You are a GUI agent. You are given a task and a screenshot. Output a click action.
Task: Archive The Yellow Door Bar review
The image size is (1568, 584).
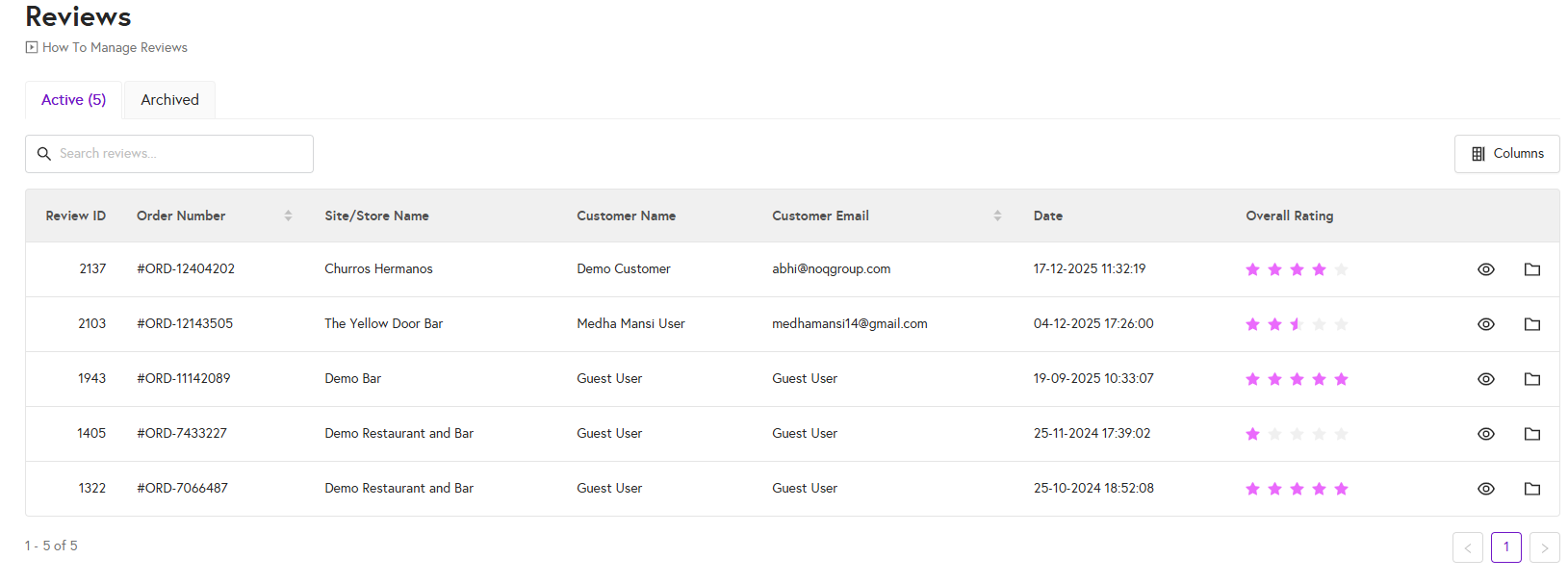tap(1531, 324)
